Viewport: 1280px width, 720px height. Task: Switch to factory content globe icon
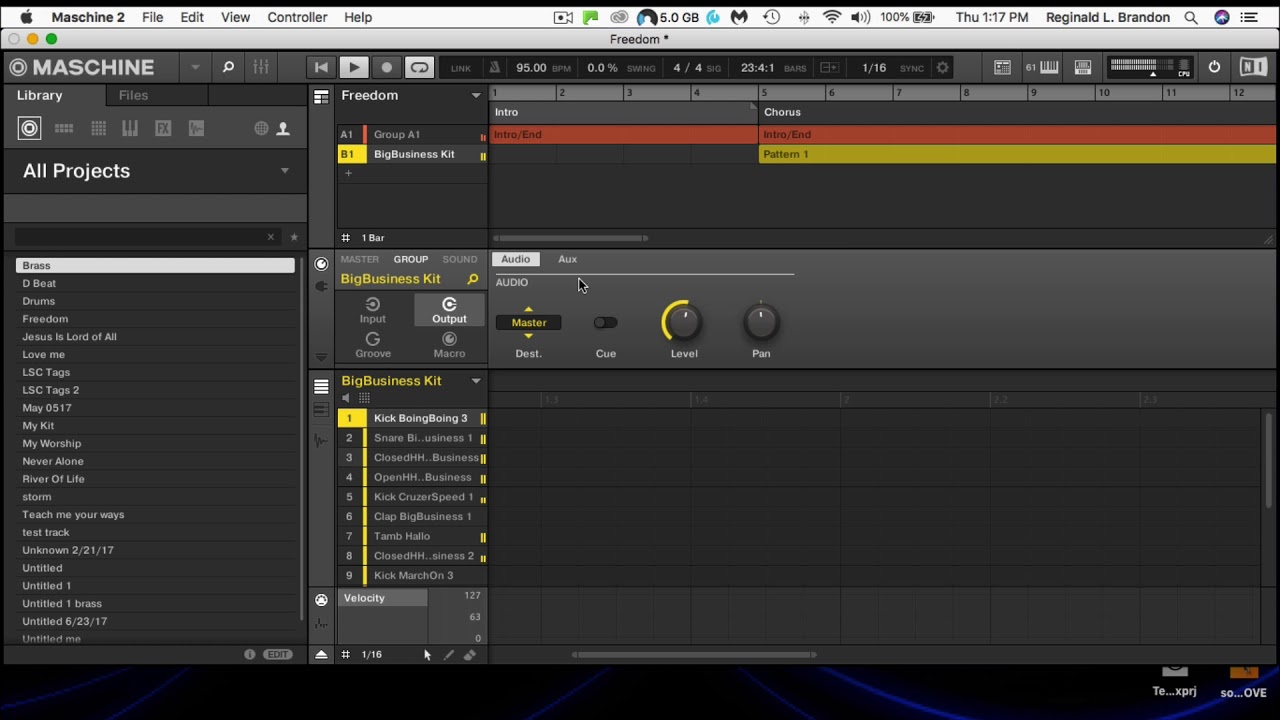261,128
